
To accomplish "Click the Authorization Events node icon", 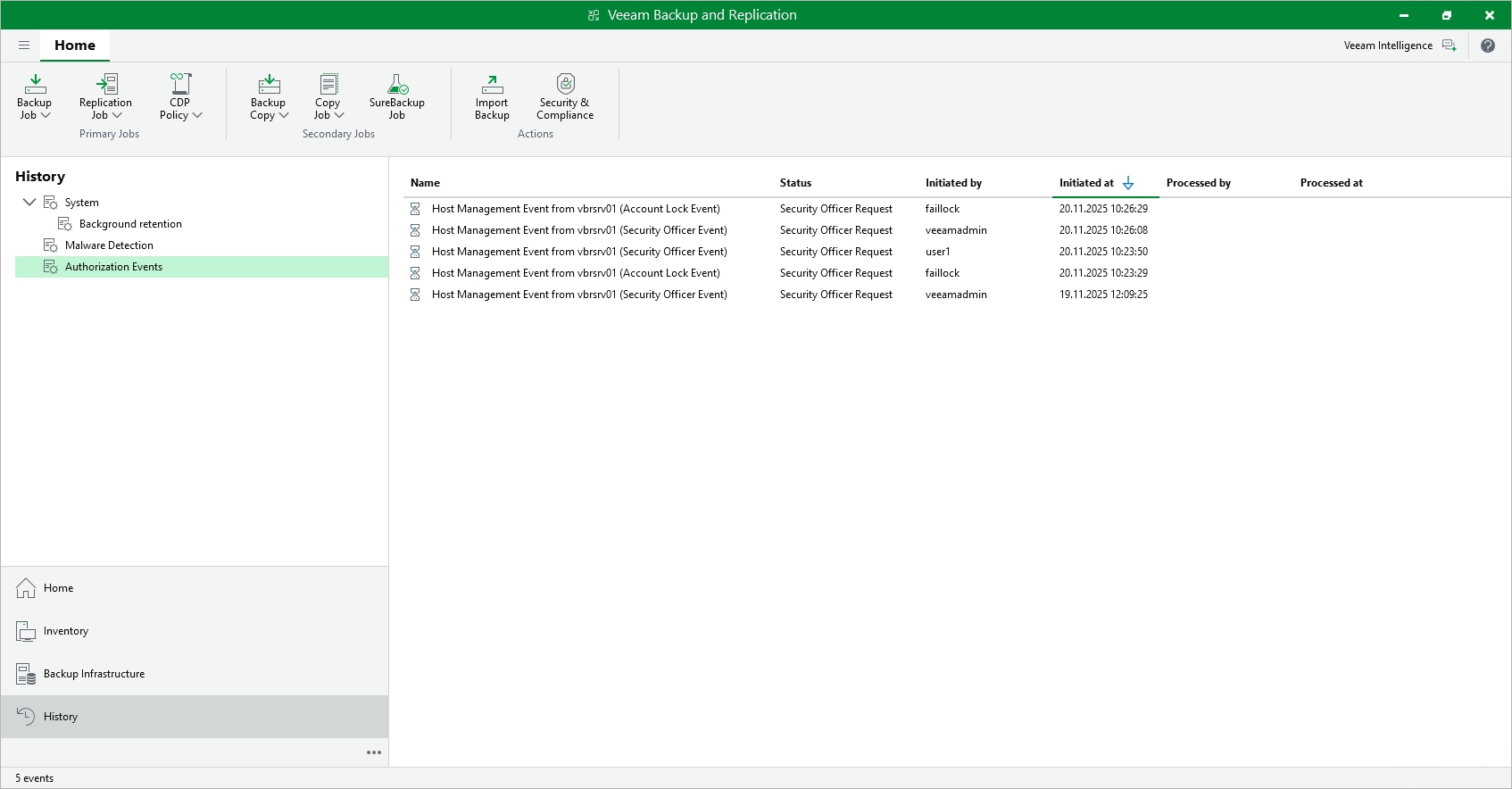I will point(51,267).
